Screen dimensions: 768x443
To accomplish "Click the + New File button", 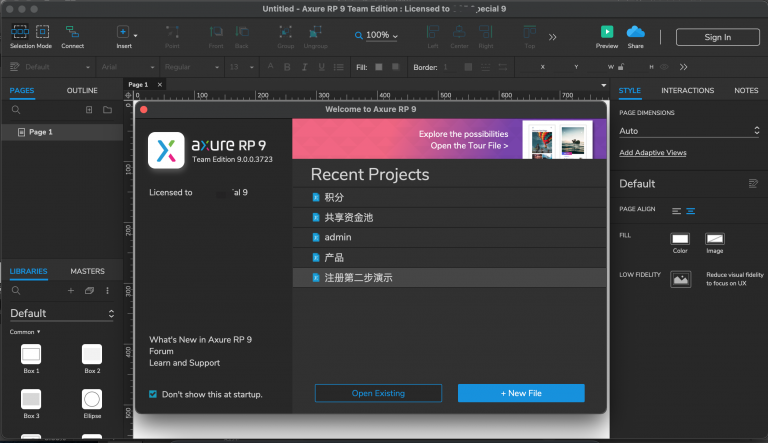I will coord(521,393).
